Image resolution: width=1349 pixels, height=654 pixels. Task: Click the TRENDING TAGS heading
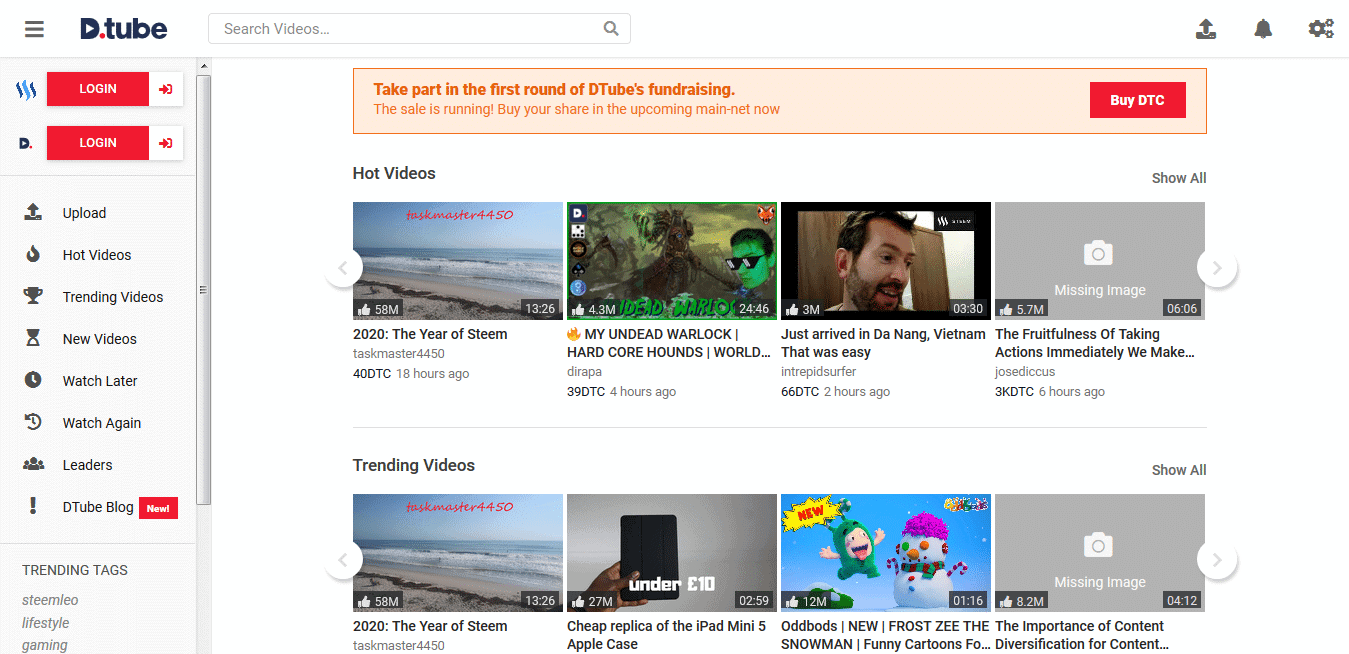coord(75,570)
